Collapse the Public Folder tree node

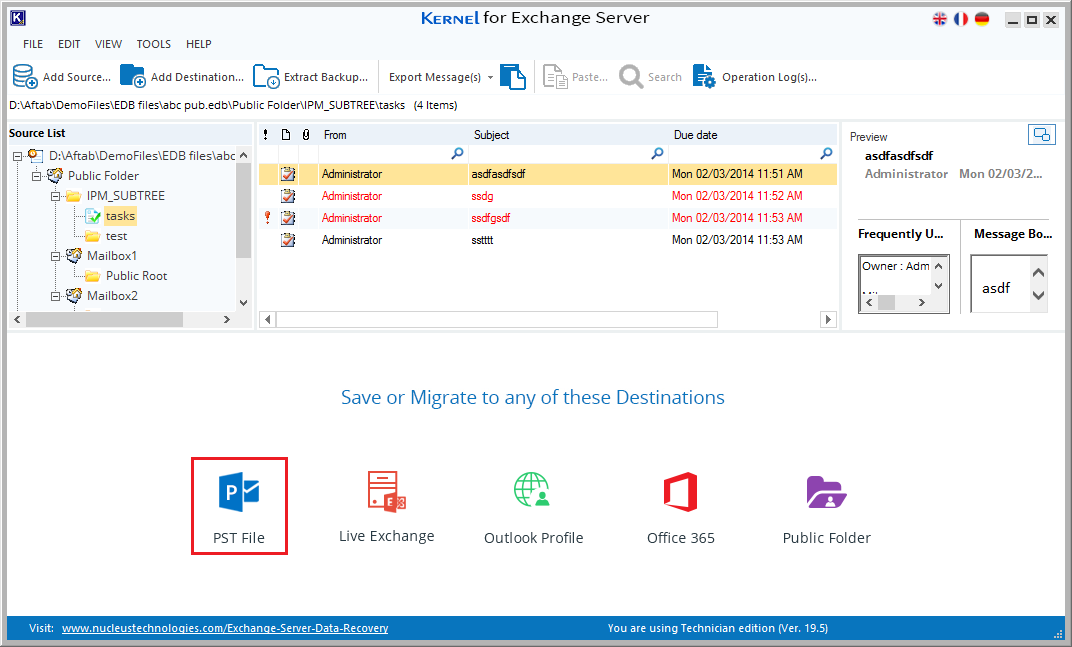36,176
